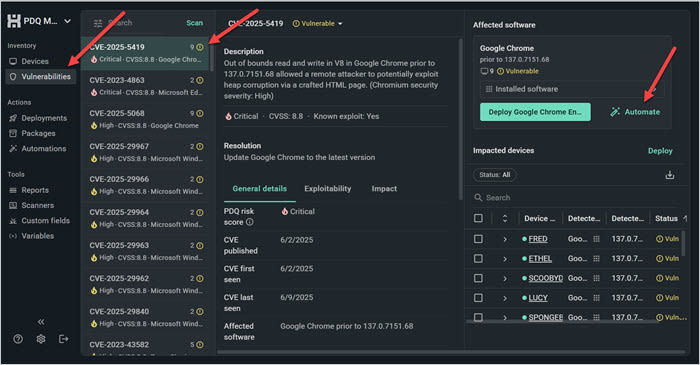Open Deployments under Actions

tap(38, 118)
